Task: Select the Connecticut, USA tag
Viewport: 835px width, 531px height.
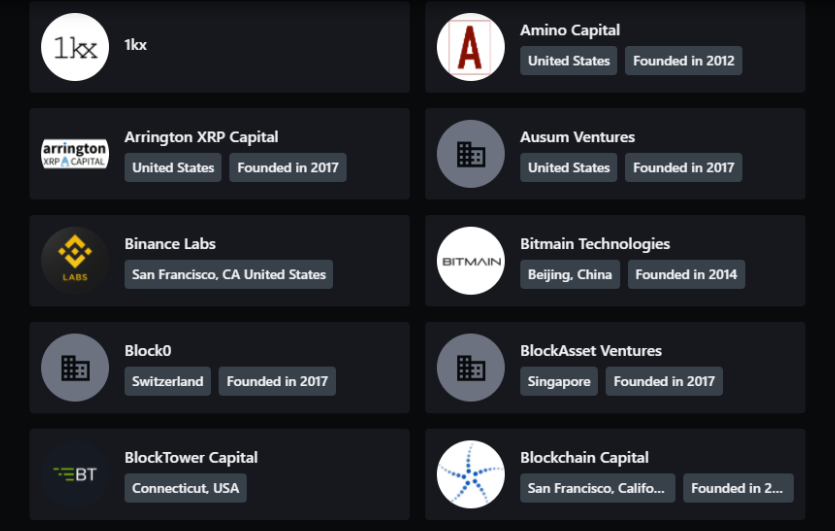Action: pyautogui.click(x=185, y=488)
